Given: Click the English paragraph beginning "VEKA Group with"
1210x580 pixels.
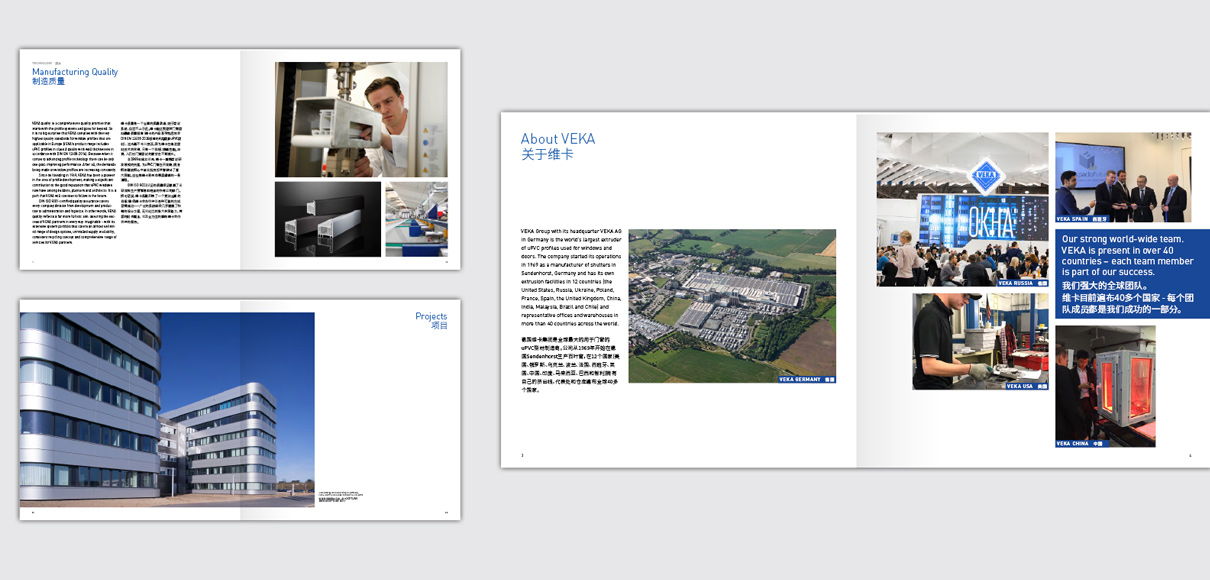Looking at the screenshot, I should tap(570, 278).
